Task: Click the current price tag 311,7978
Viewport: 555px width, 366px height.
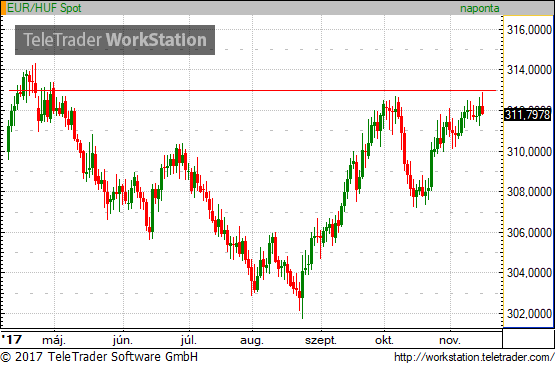Action: pos(528,115)
